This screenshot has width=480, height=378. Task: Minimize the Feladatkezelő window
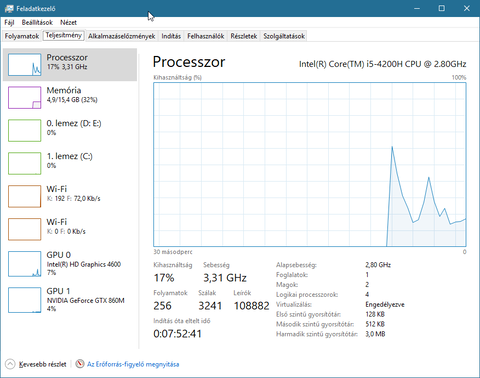click(417, 8)
